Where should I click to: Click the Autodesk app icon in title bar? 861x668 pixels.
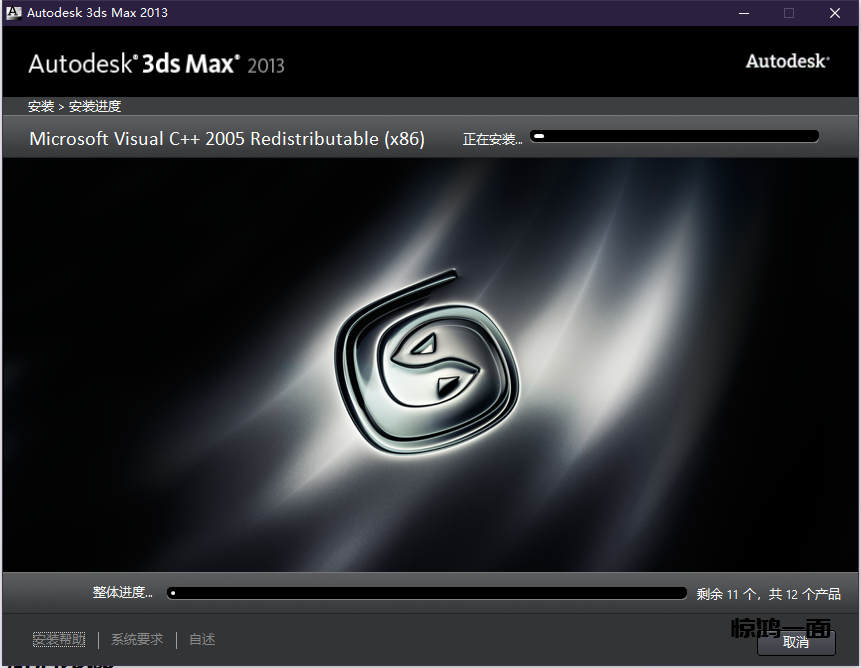click(13, 13)
